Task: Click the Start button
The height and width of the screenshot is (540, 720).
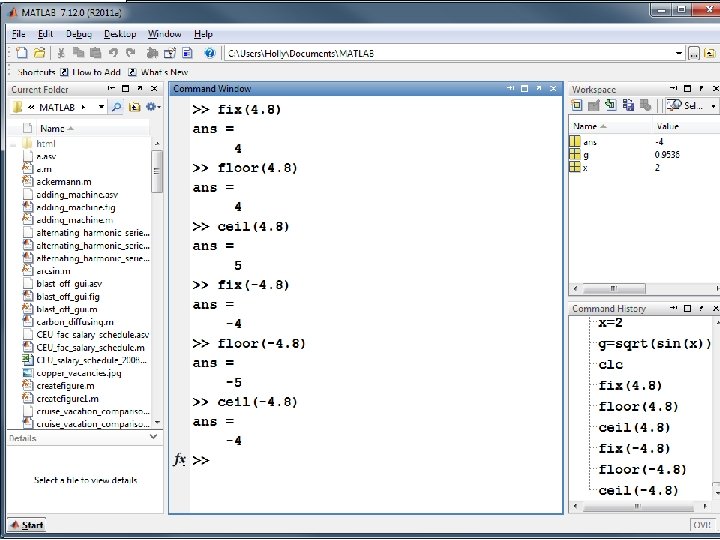Action: coord(27,525)
